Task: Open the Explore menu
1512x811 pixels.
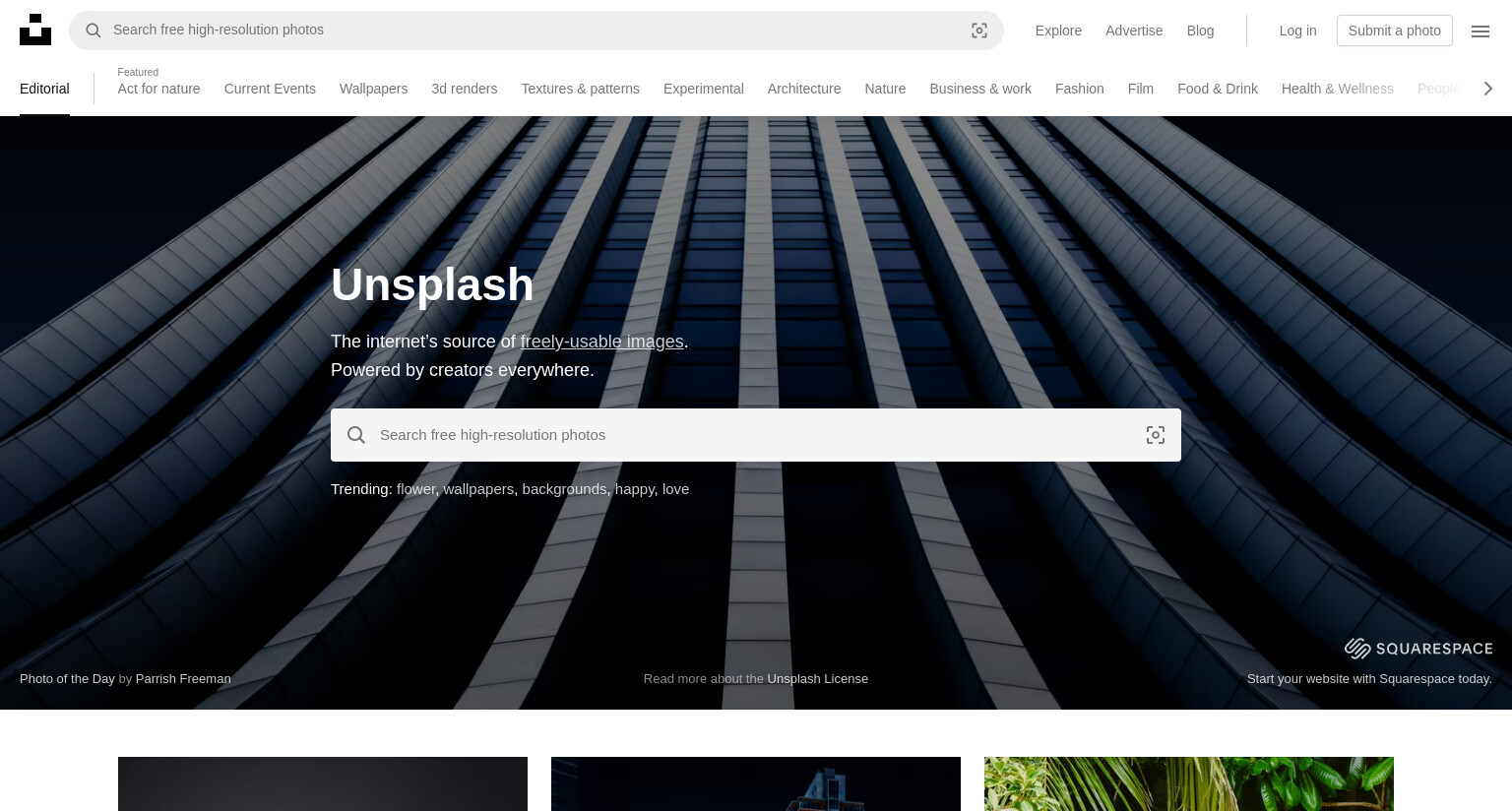Action: 1058,31
